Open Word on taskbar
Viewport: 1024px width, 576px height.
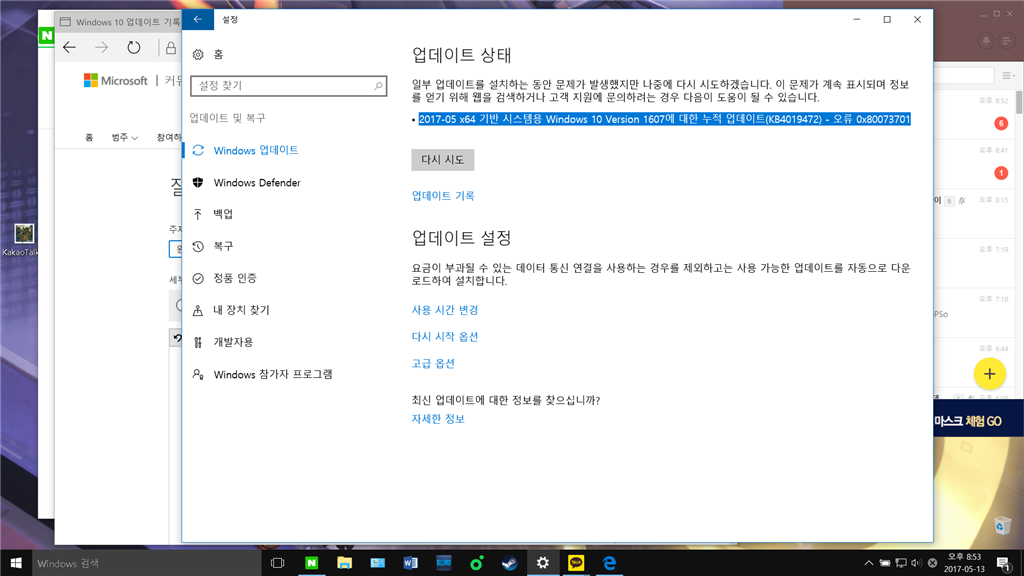[411, 563]
